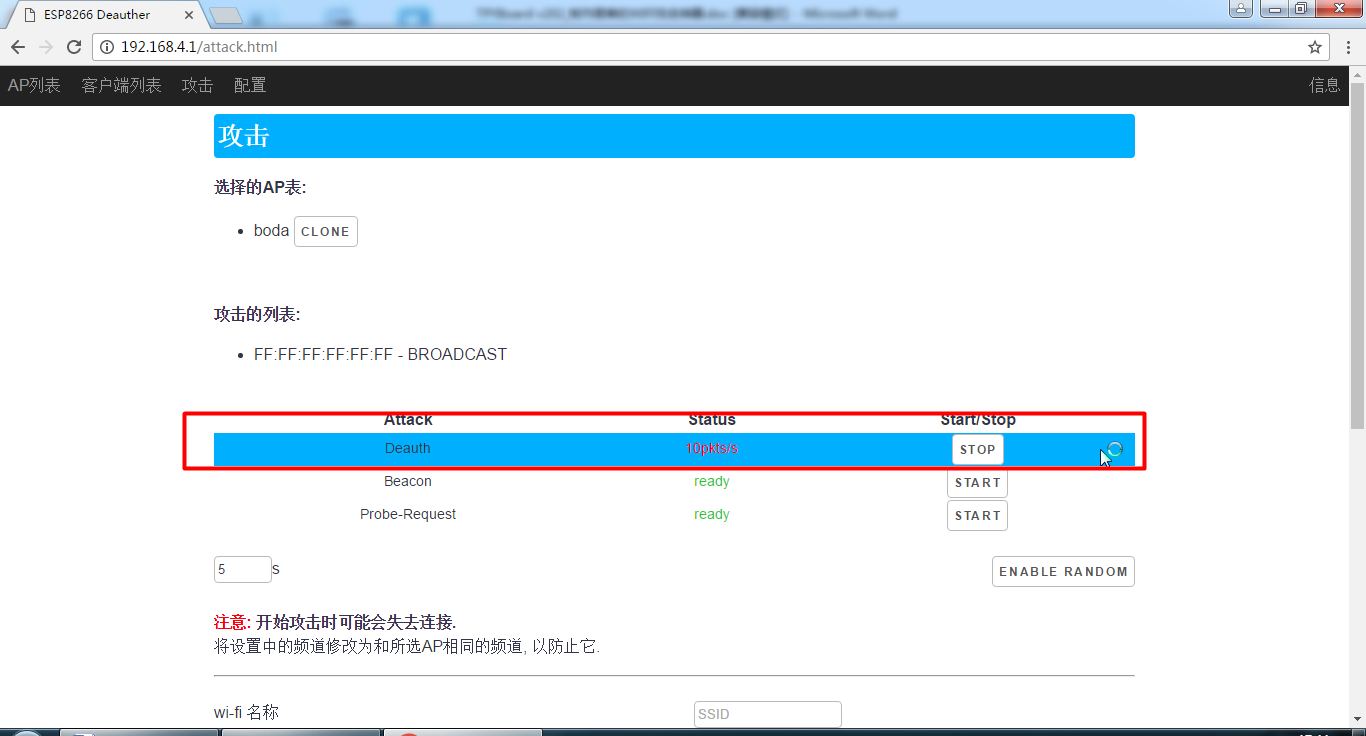Click the browser back arrow
1366x736 pixels.
click(x=18, y=47)
